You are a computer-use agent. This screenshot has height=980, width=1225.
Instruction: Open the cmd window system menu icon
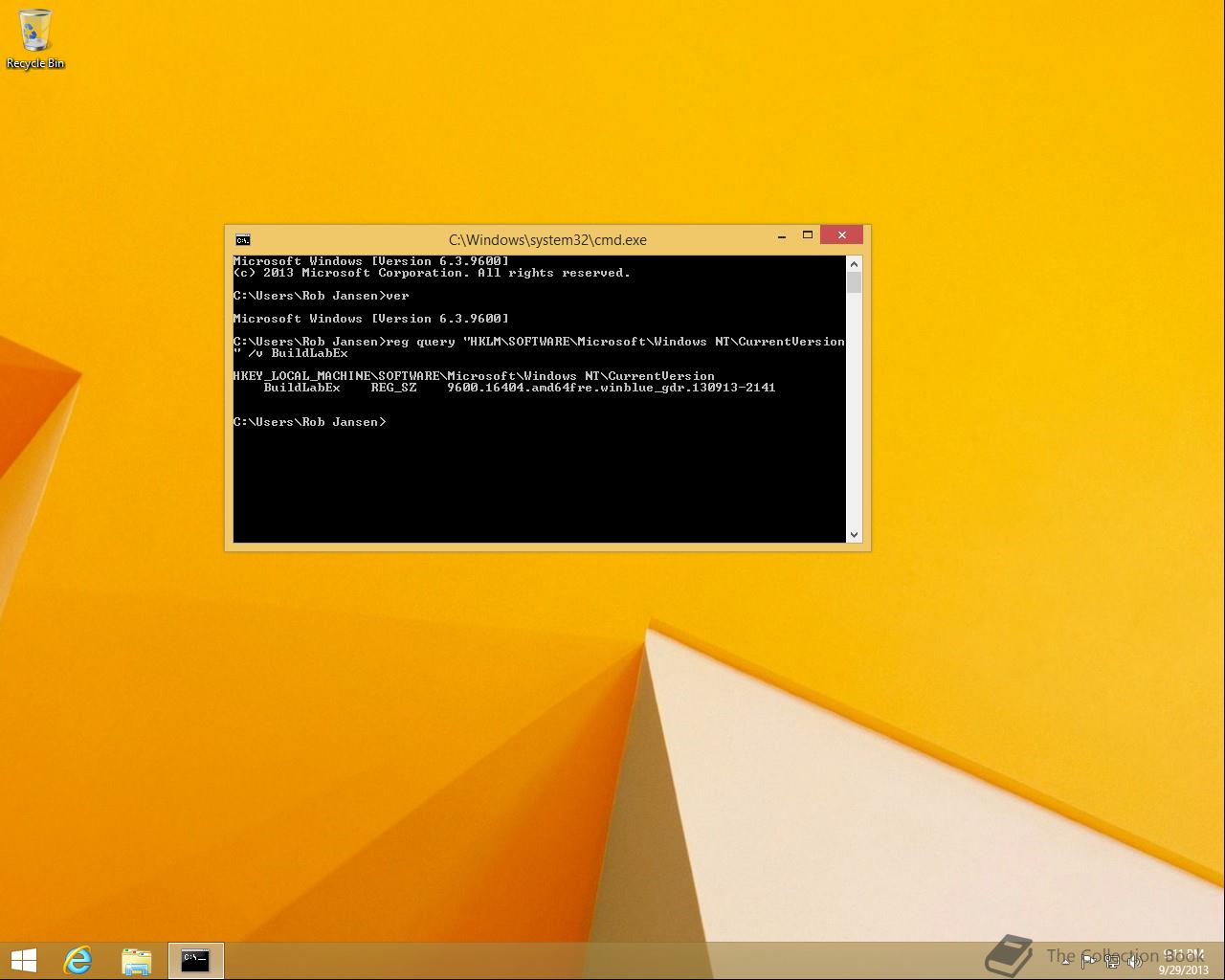243,240
